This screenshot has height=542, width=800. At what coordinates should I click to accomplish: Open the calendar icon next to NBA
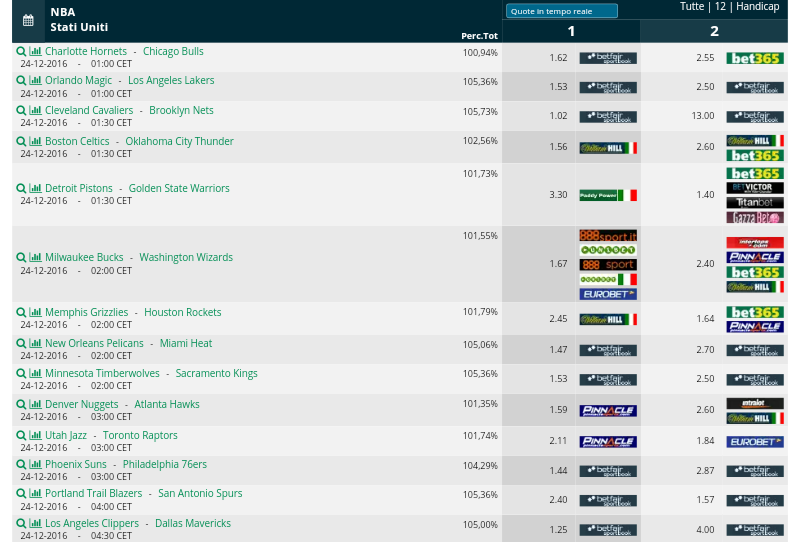point(28,20)
